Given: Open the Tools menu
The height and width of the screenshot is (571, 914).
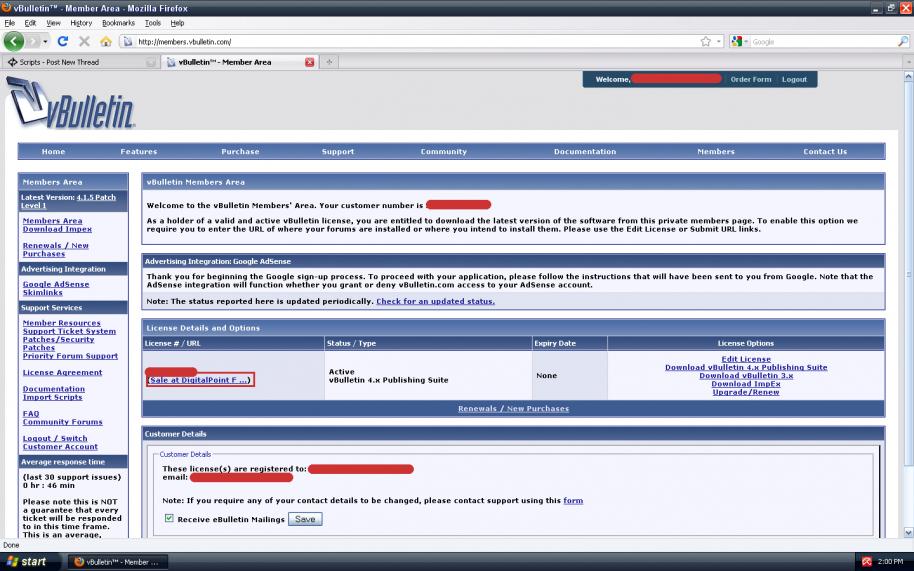Looking at the screenshot, I should tap(153, 23).
